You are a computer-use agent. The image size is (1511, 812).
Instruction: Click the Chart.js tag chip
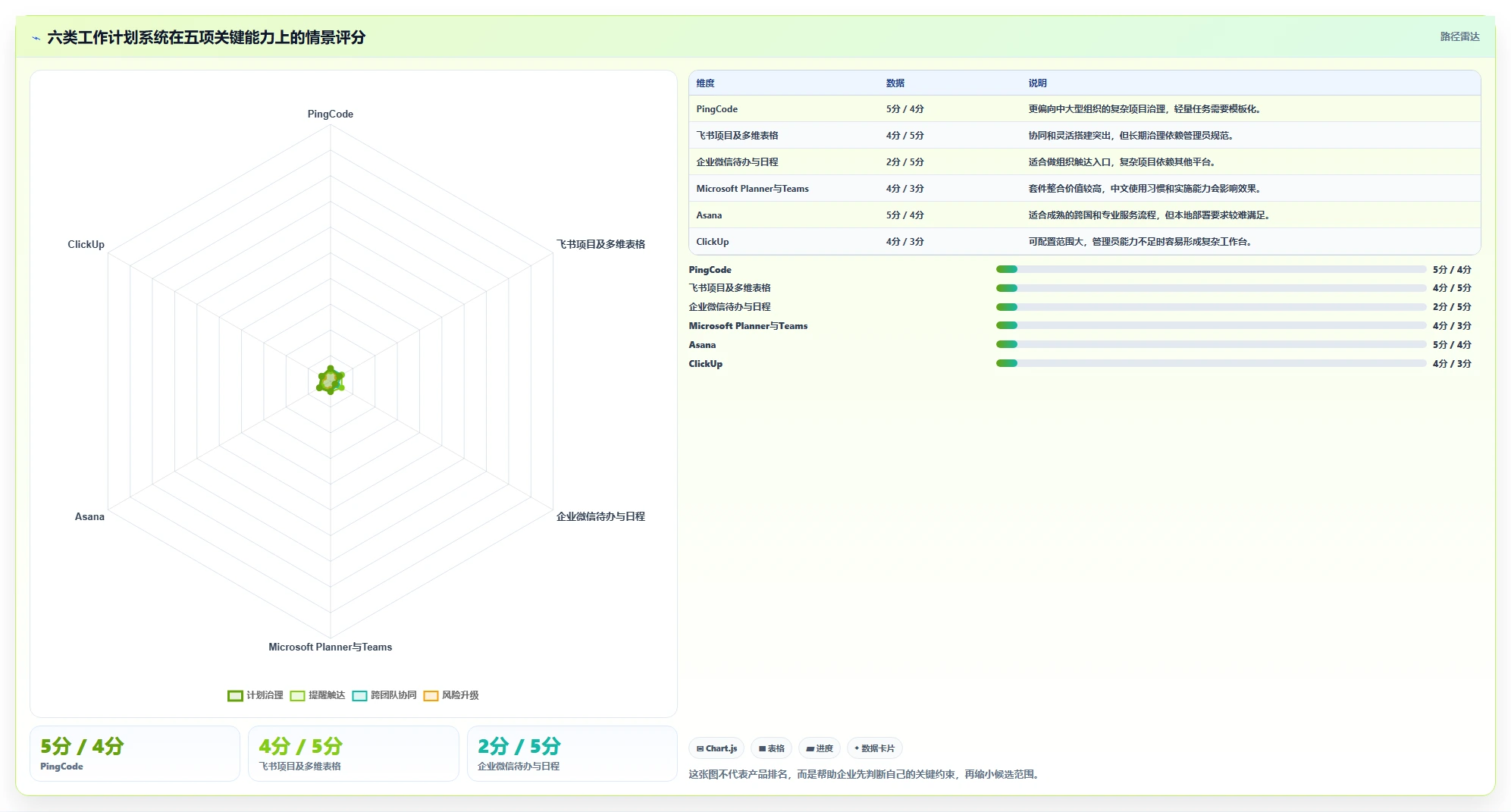(716, 748)
